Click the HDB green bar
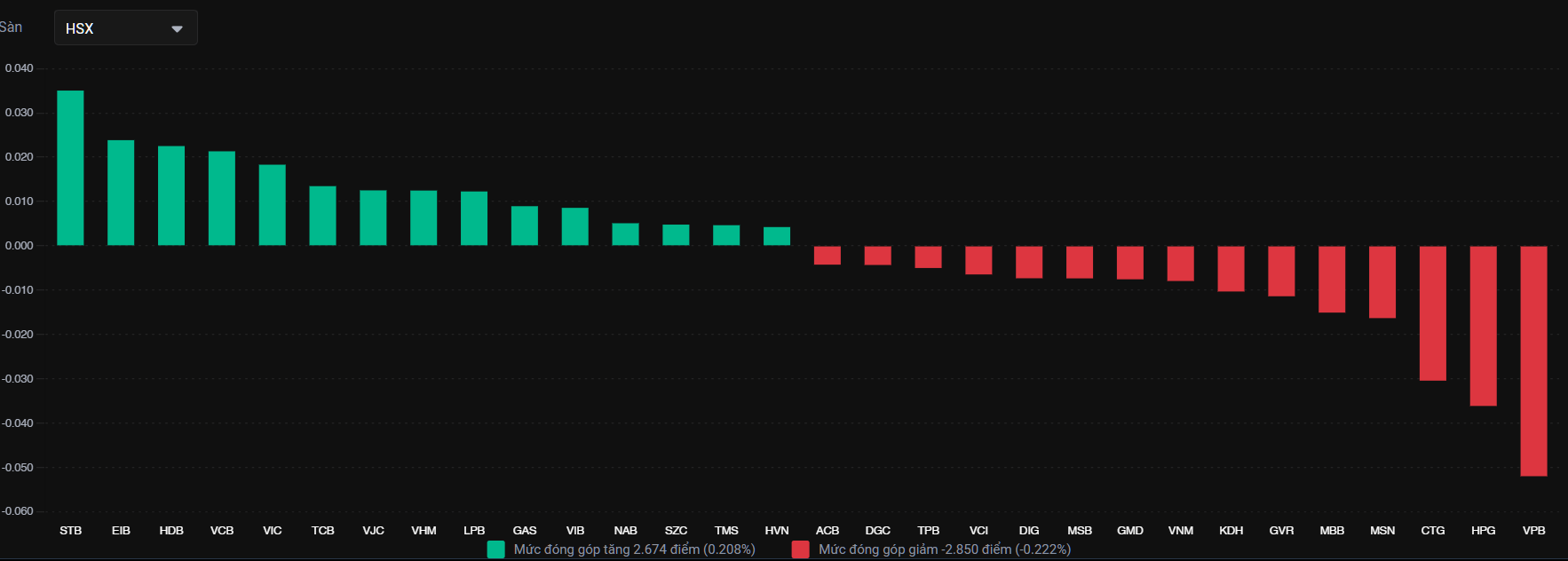Image resolution: width=1568 pixels, height=561 pixels. 171,195
